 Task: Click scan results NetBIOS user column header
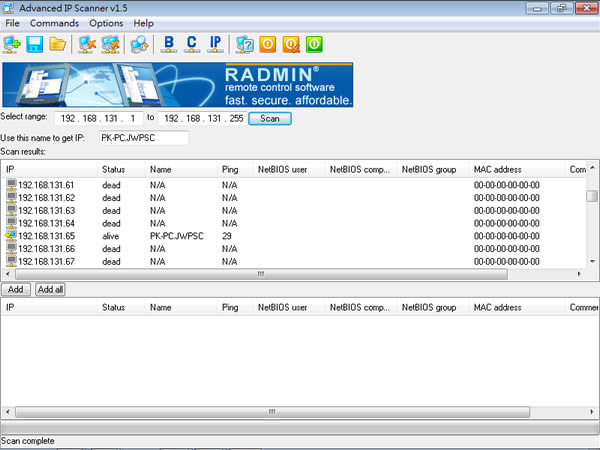(x=290, y=169)
